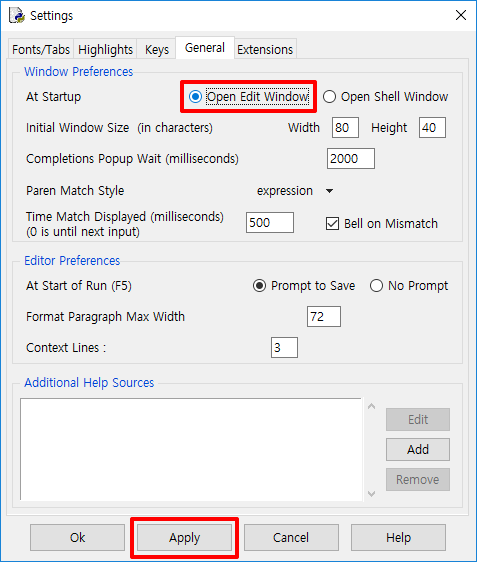Click the Editor Preferences section label
The width and height of the screenshot is (477, 562).
pos(72,260)
